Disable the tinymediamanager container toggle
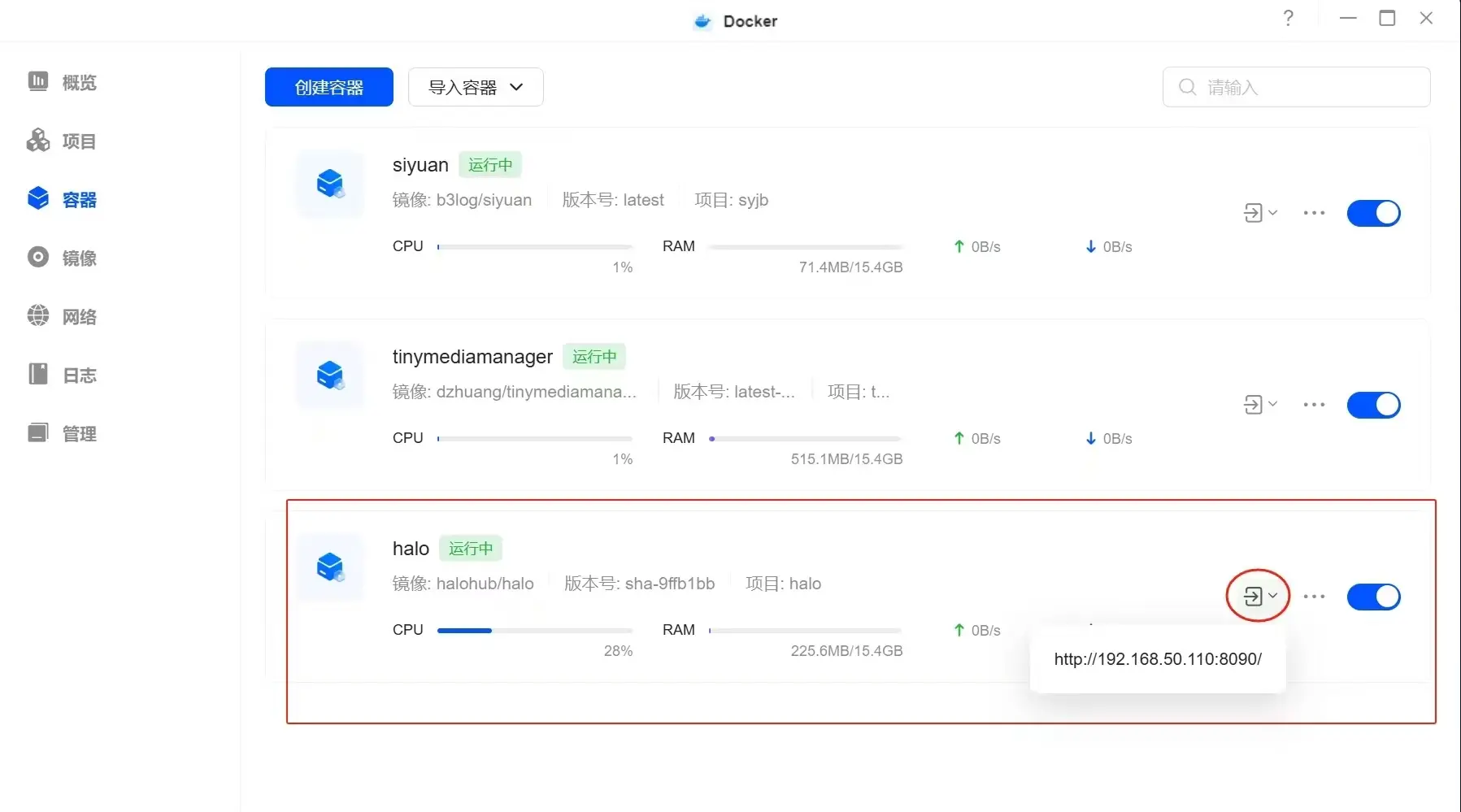This screenshot has width=1461, height=812. pyautogui.click(x=1373, y=405)
